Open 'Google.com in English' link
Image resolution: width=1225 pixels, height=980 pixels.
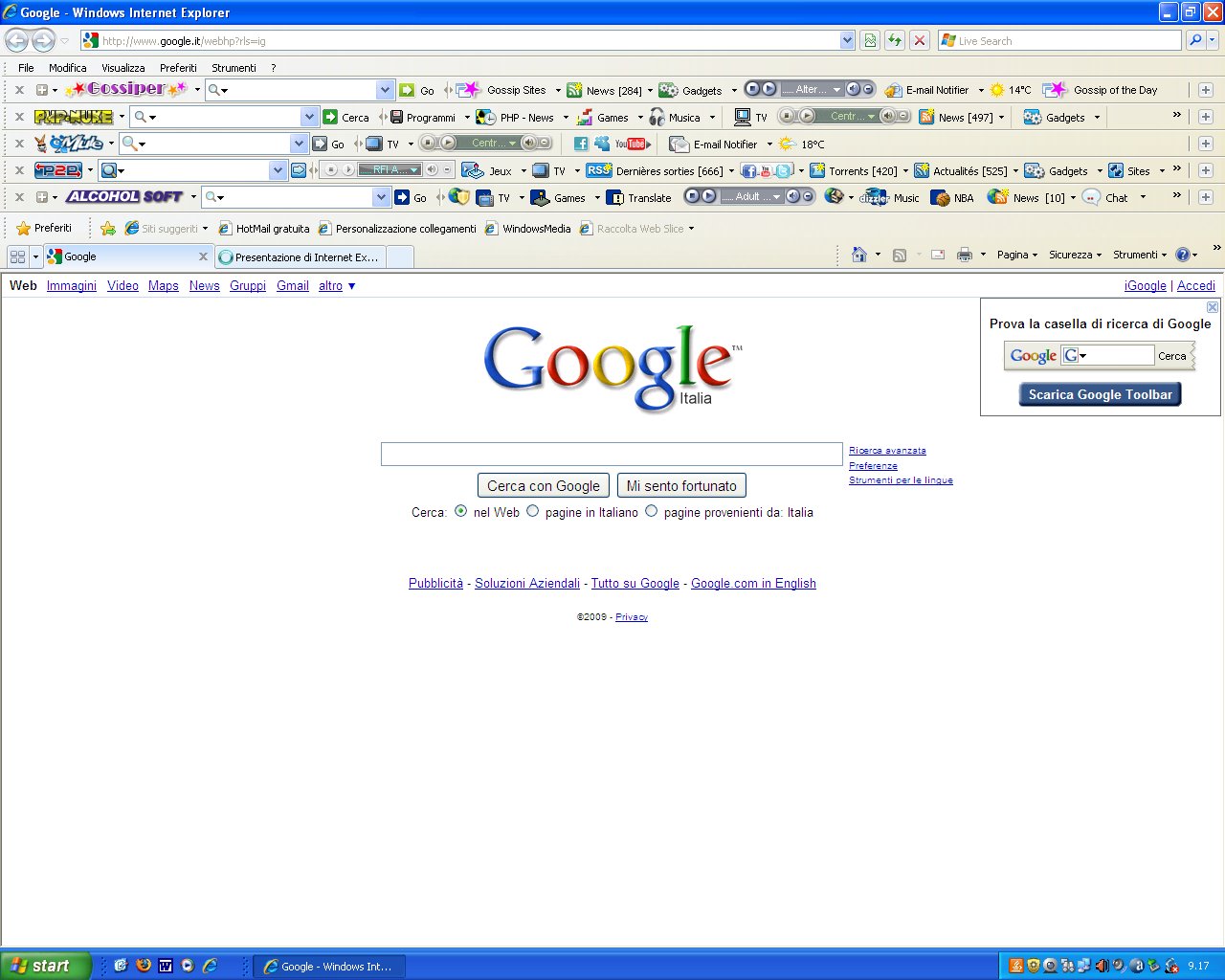(x=753, y=583)
